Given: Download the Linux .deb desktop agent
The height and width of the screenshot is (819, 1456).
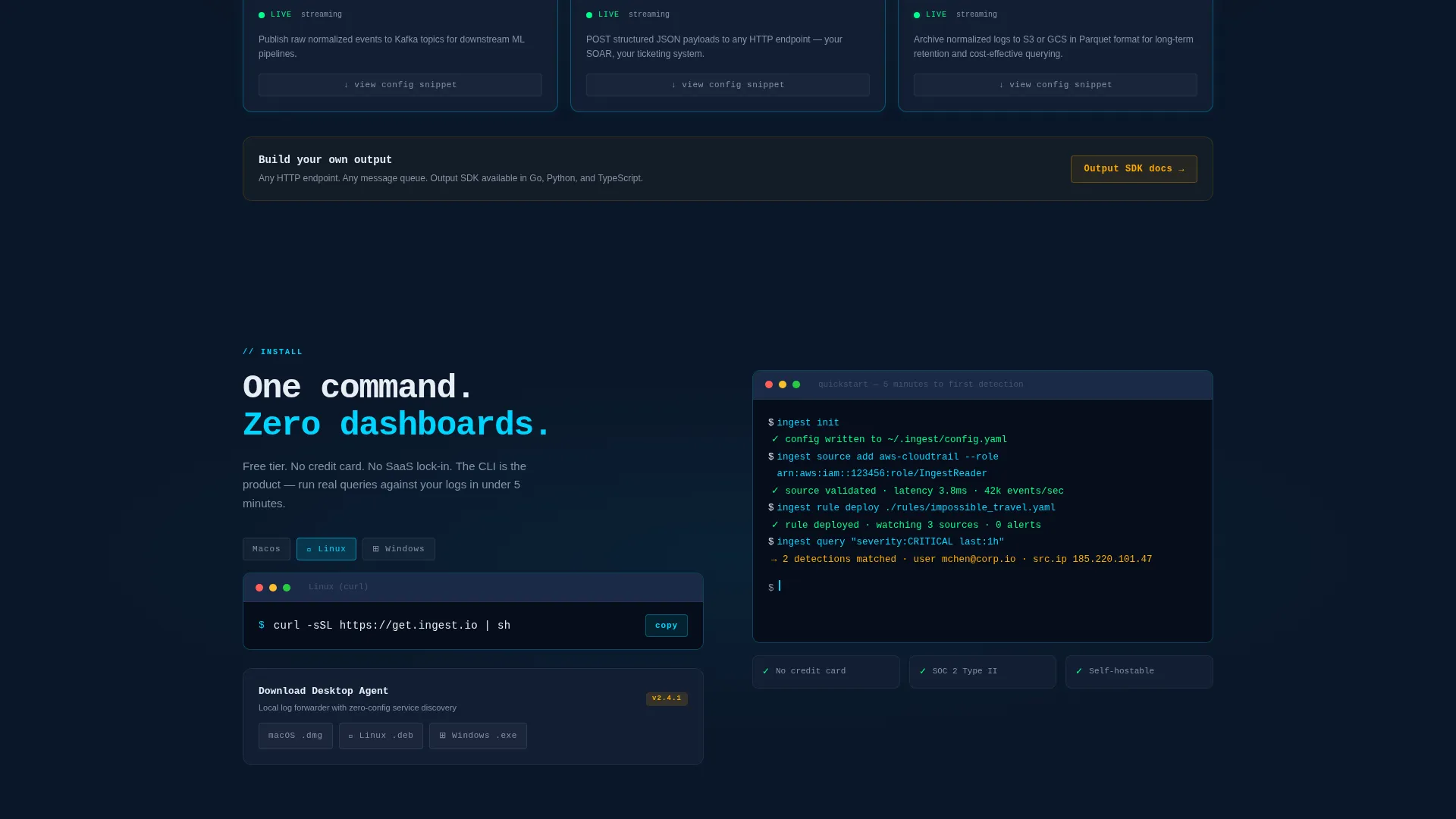Looking at the screenshot, I should click(381, 736).
